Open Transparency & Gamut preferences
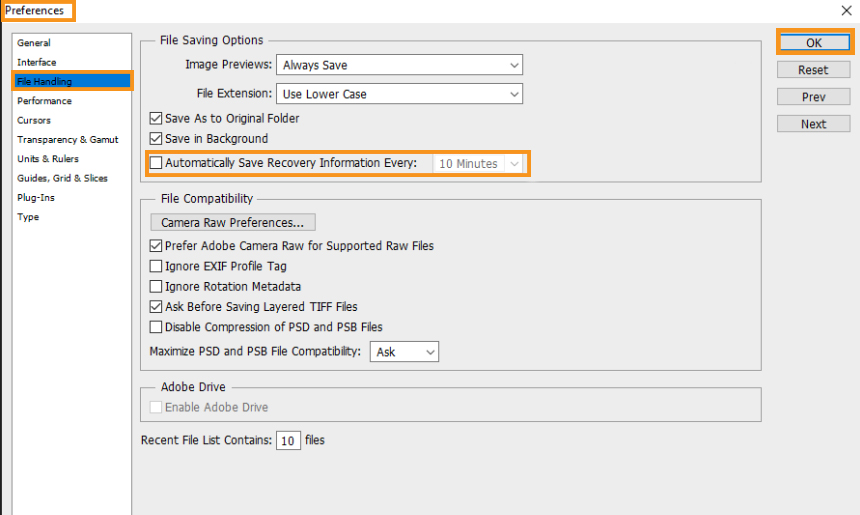Screen dimensions: 860x515 pyautogui.click(x=67, y=139)
